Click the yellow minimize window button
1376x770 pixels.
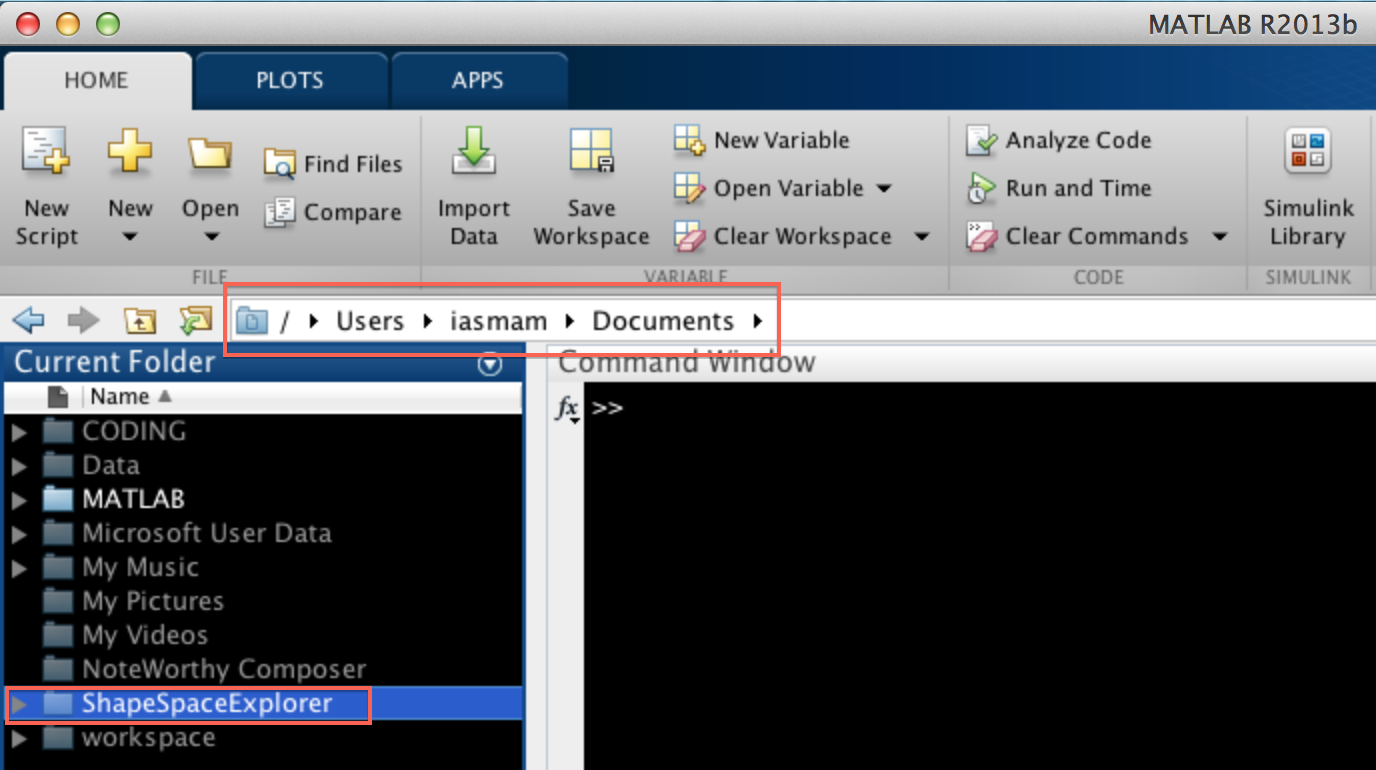67,22
